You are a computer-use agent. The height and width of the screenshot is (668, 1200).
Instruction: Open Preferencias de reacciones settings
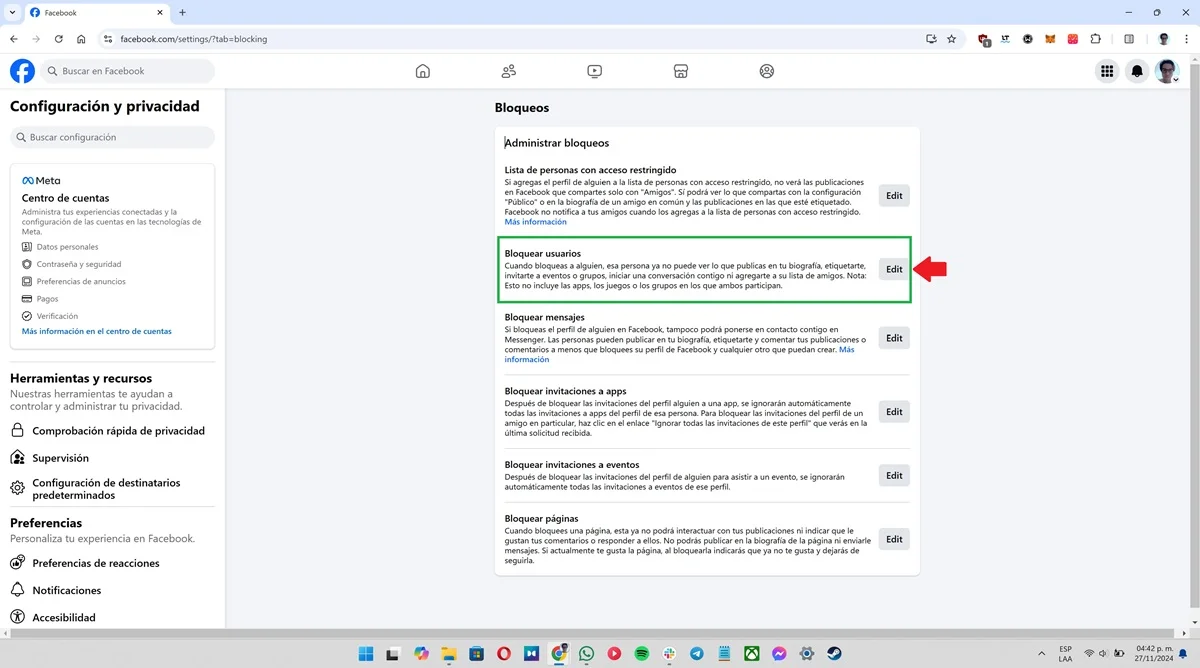click(x=96, y=563)
